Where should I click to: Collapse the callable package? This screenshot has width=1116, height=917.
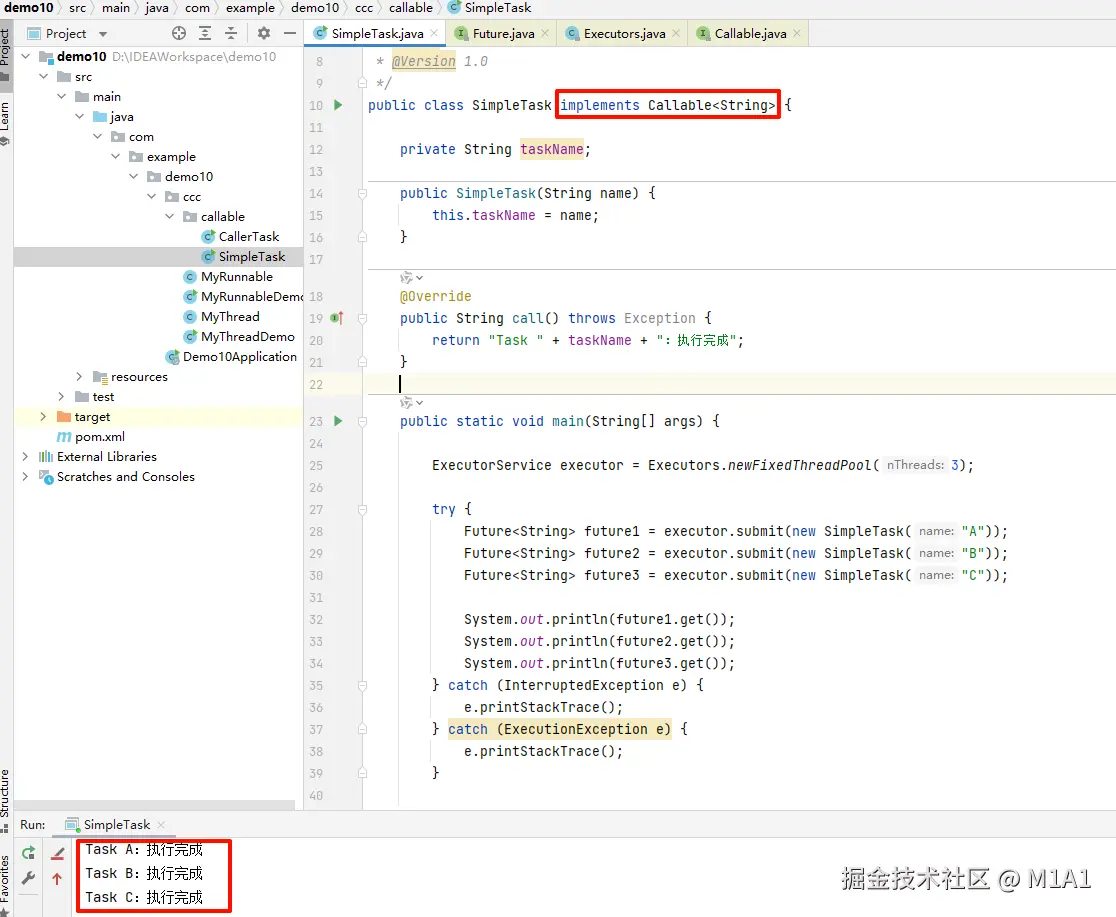point(169,216)
